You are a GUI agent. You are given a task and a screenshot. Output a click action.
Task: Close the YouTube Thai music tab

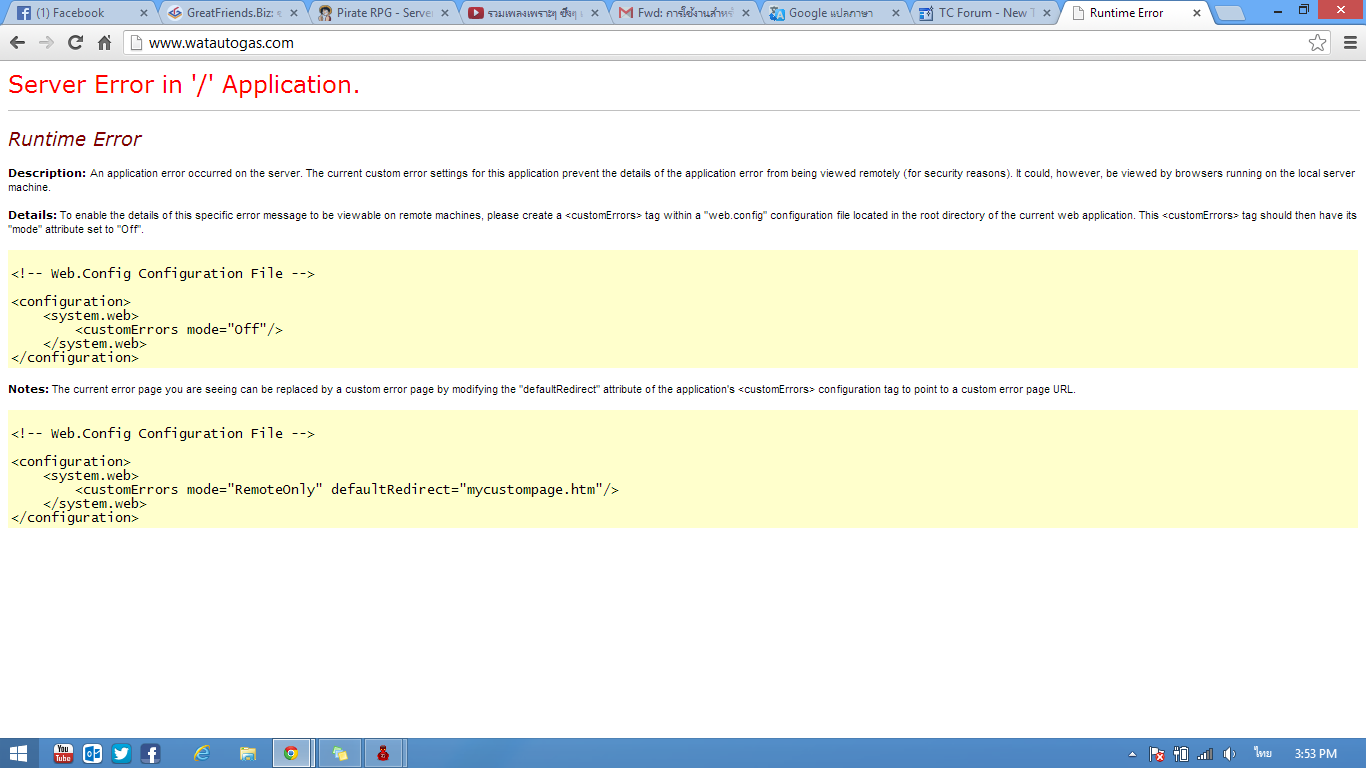594,14
